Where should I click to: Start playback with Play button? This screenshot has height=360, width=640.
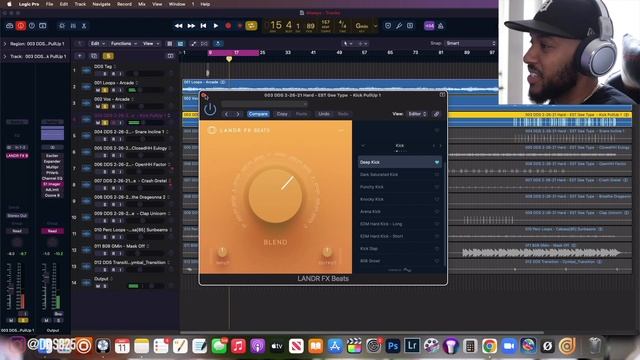[x=216, y=26]
